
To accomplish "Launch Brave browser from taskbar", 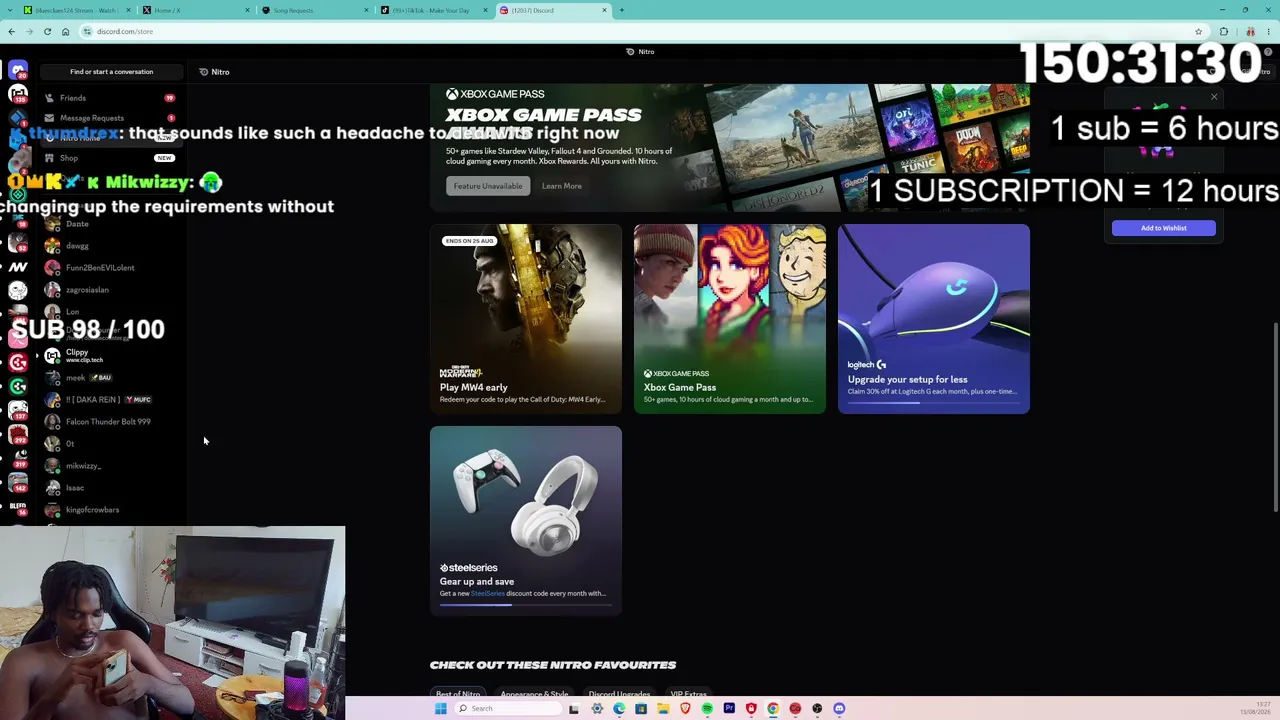I will (x=685, y=709).
